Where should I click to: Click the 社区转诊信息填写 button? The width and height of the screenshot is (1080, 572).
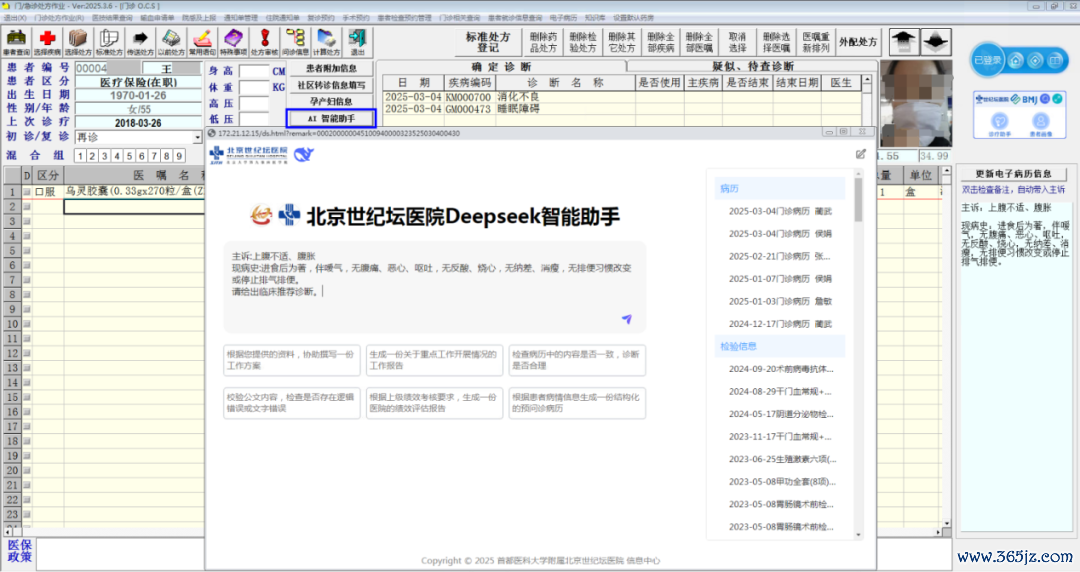pyautogui.click(x=331, y=85)
